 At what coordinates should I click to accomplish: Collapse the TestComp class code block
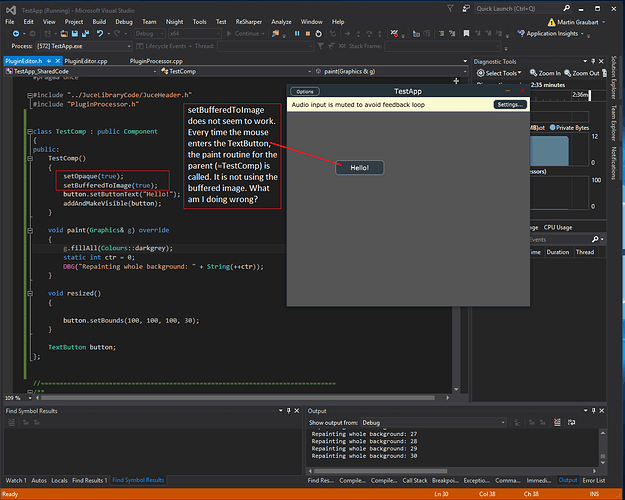[x=29, y=132]
